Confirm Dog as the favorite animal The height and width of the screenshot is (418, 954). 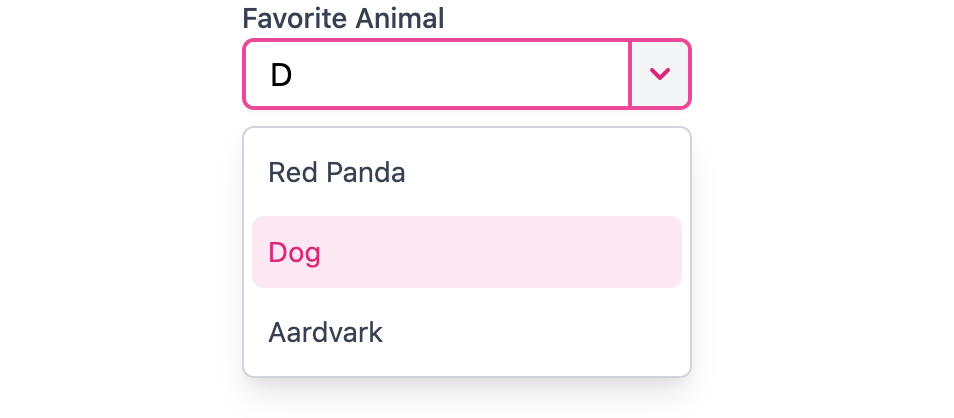pyautogui.click(x=466, y=252)
